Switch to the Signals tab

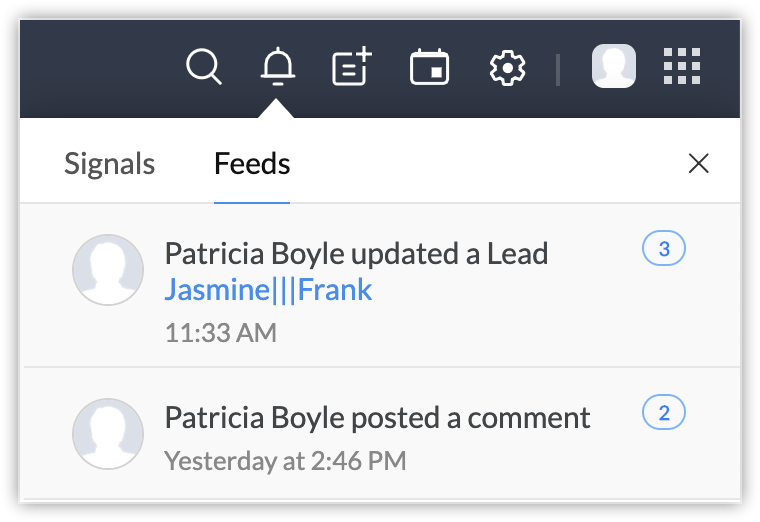[109, 164]
